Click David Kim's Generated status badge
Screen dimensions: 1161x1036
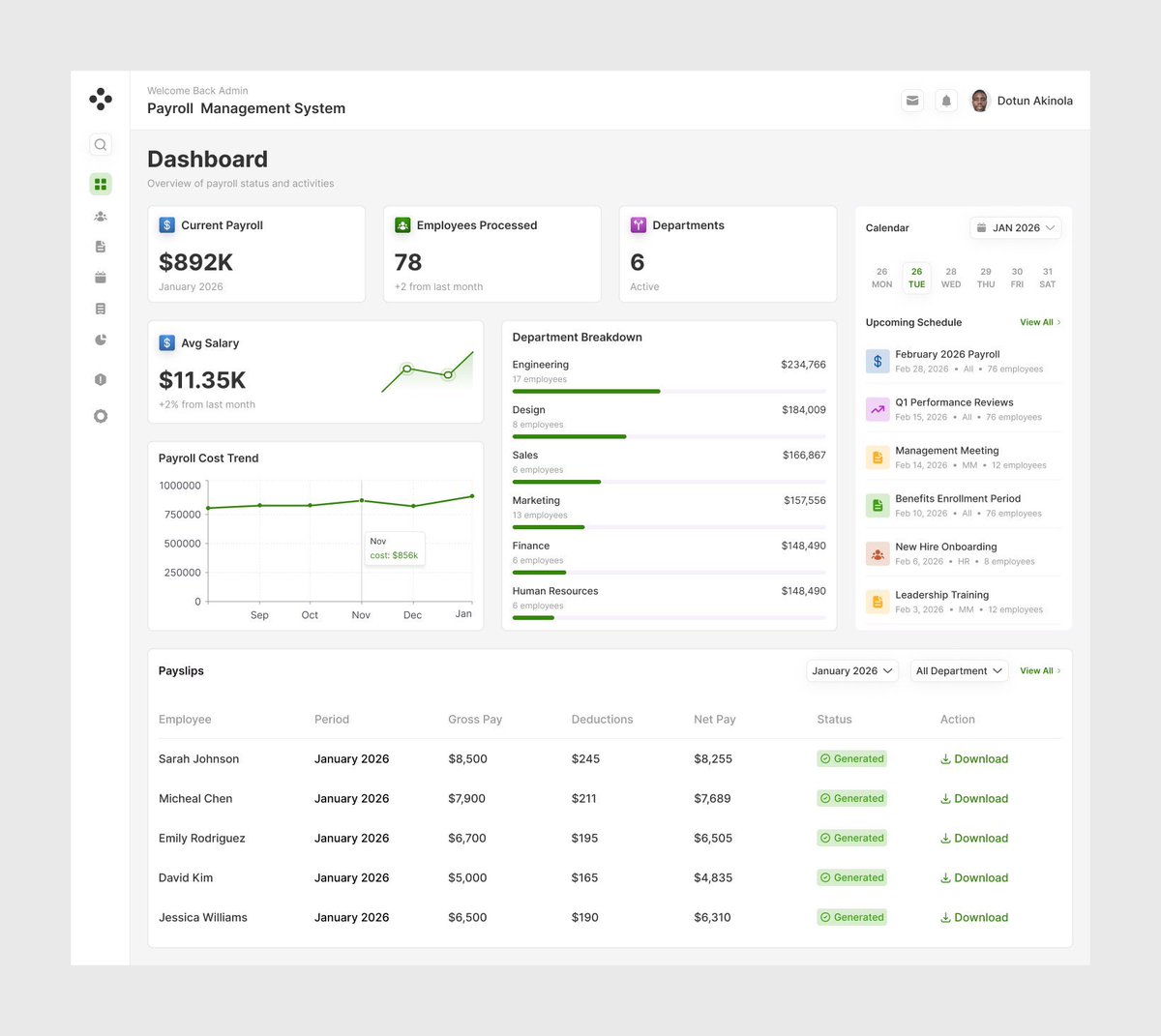852,878
